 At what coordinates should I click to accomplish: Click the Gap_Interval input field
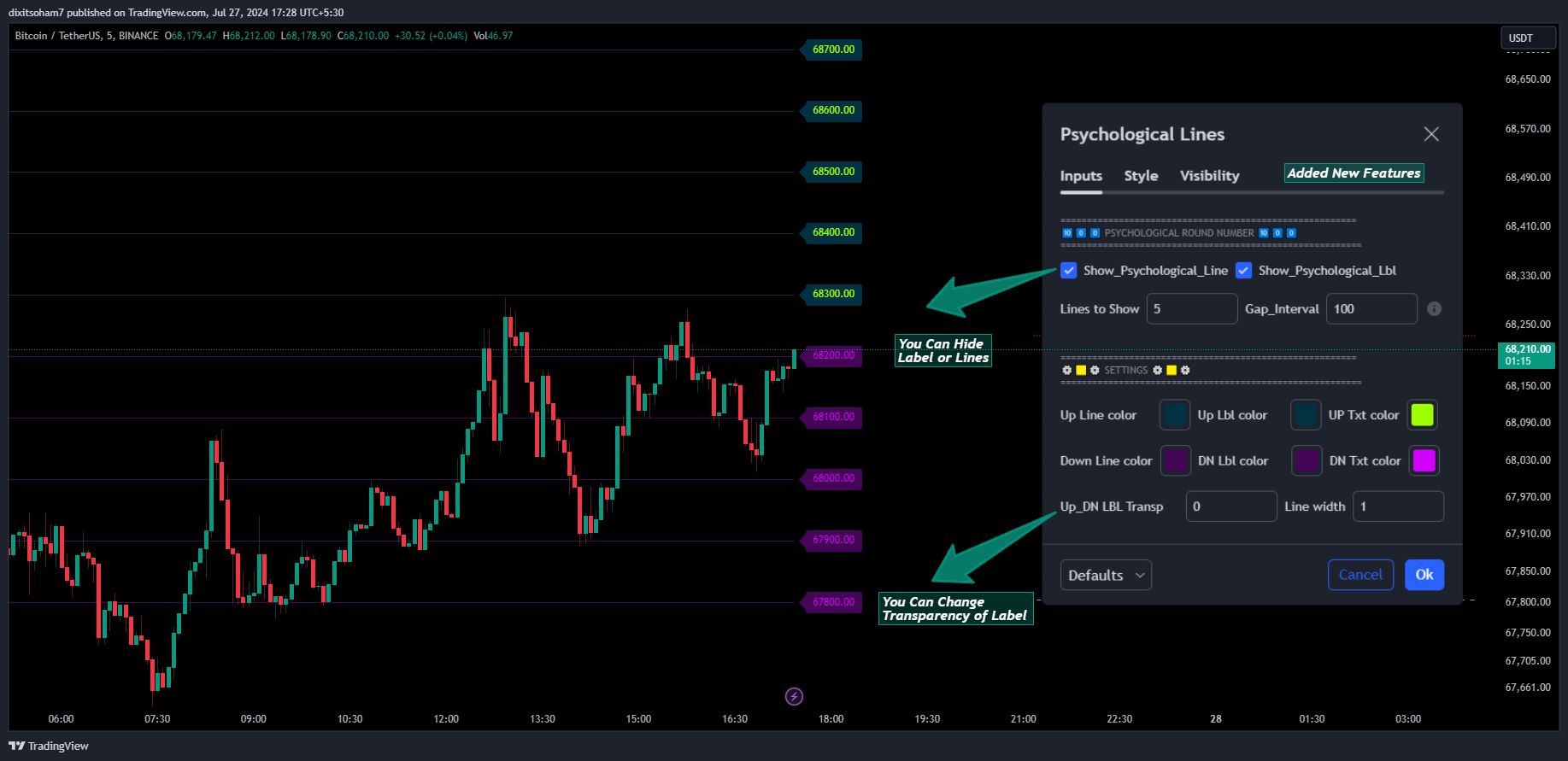1371,309
